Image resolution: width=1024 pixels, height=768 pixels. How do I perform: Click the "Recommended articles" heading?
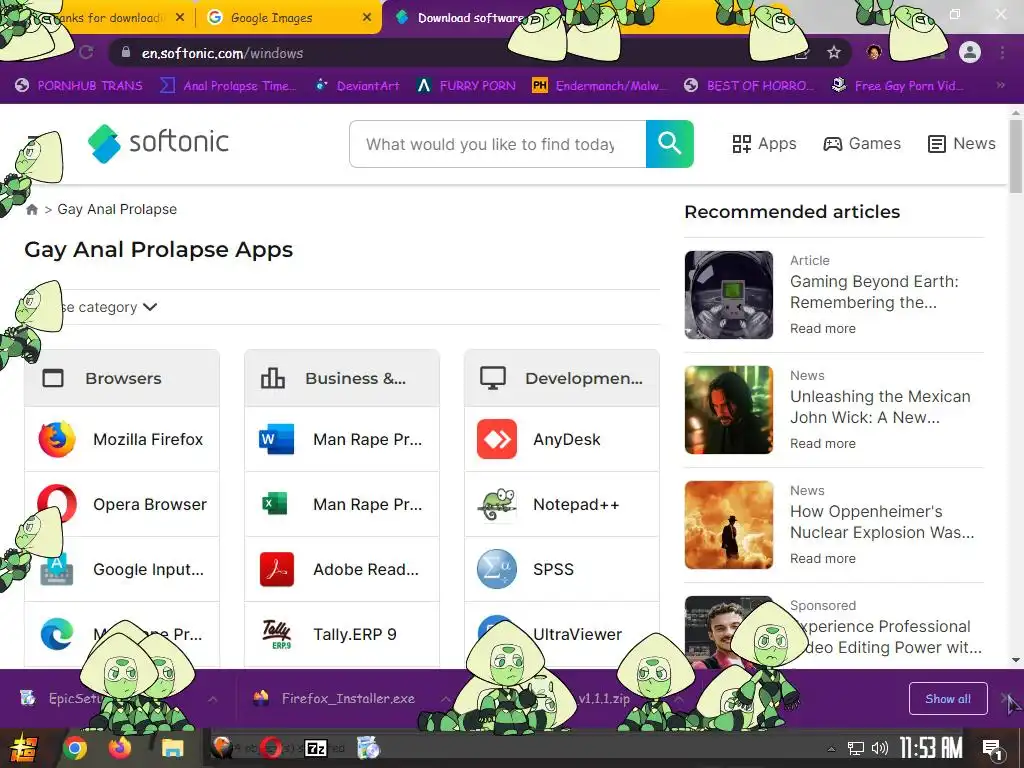[792, 212]
